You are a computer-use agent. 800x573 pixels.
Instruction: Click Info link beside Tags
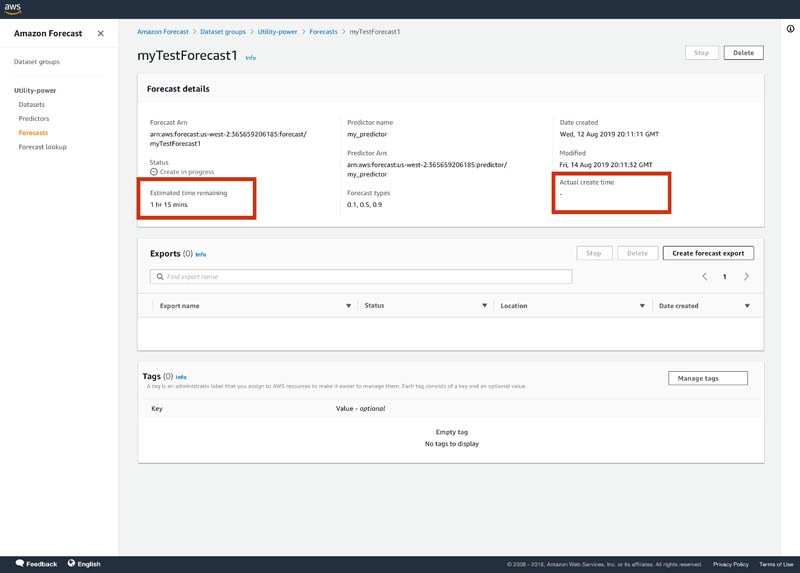(x=181, y=377)
